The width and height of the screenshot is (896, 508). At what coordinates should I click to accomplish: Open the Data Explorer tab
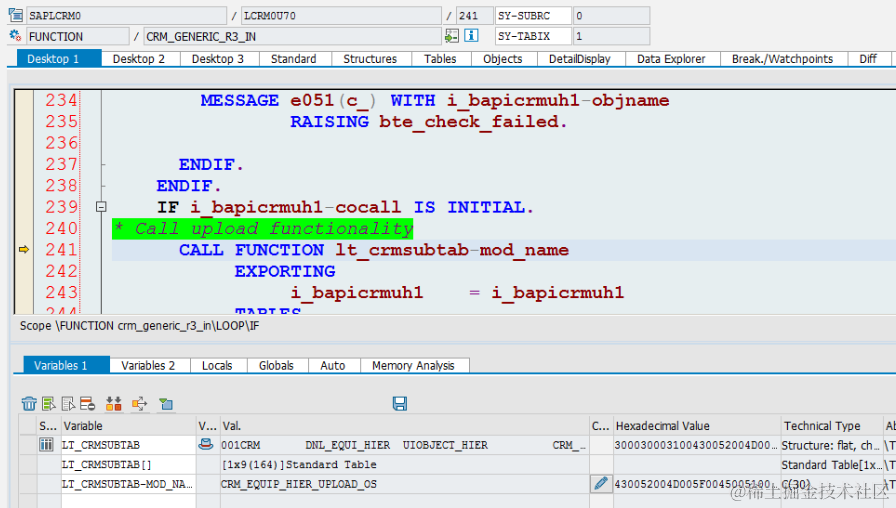(671, 59)
